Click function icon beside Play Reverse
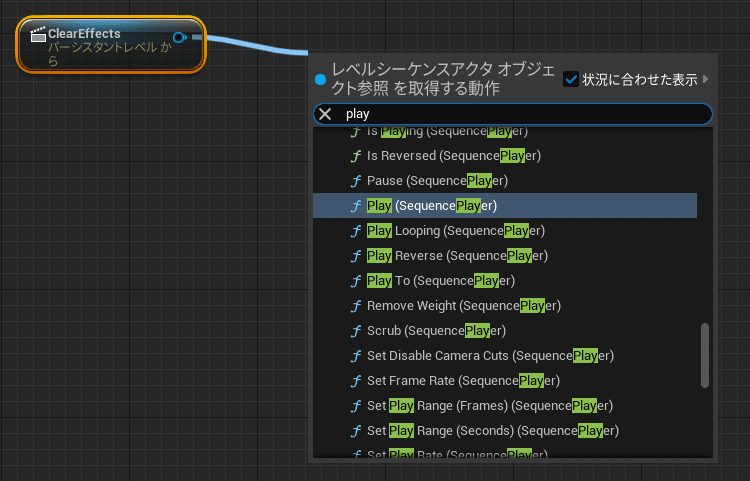Screen dimensions: 750x481 pos(355,256)
